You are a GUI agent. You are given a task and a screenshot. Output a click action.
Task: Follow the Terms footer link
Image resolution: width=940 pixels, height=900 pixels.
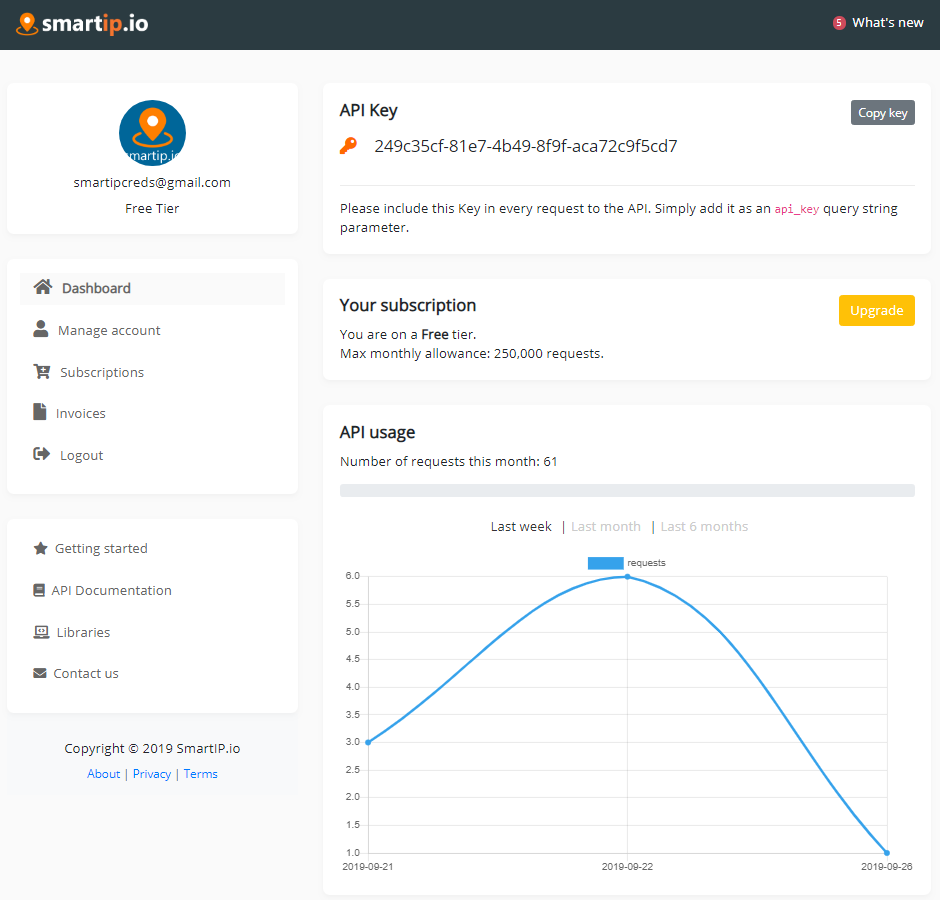pyautogui.click(x=200, y=774)
